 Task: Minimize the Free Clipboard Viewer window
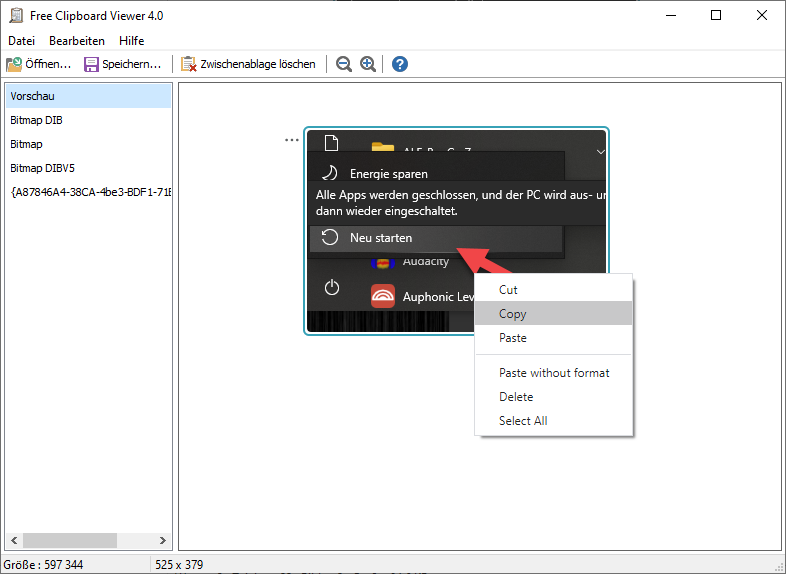[x=671, y=15]
